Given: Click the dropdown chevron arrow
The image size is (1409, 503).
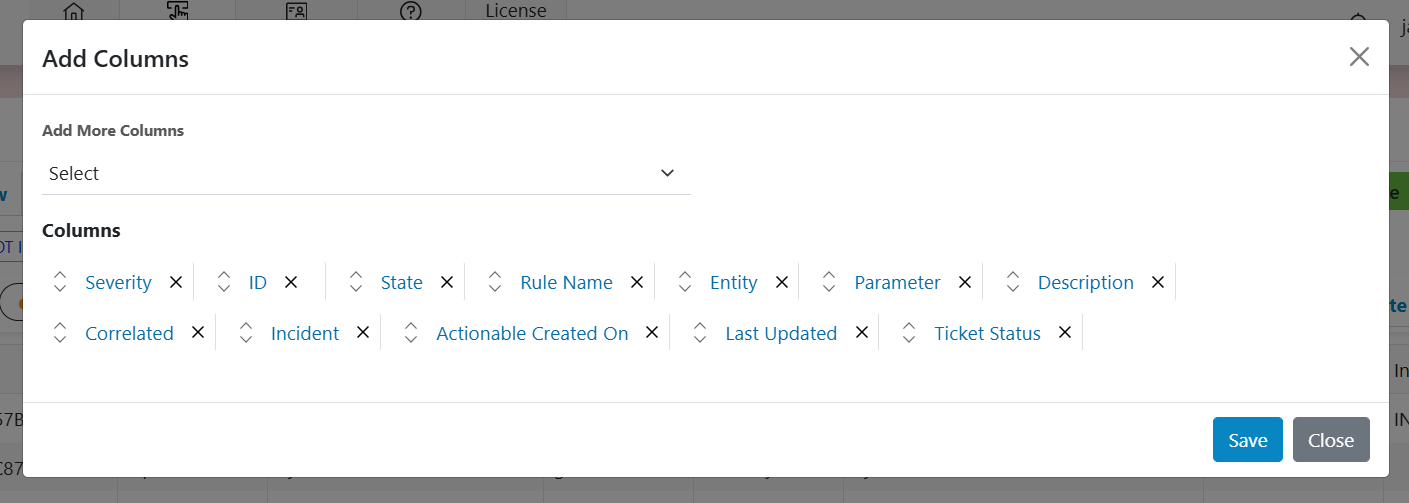Looking at the screenshot, I should pos(668,174).
